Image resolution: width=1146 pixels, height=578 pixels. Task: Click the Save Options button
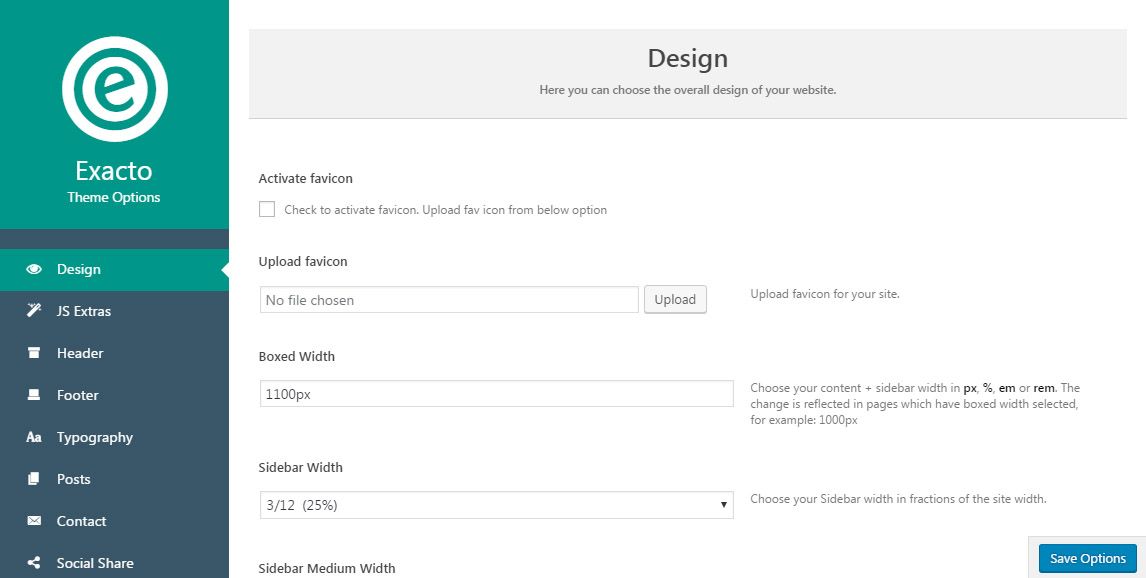pos(1087,559)
